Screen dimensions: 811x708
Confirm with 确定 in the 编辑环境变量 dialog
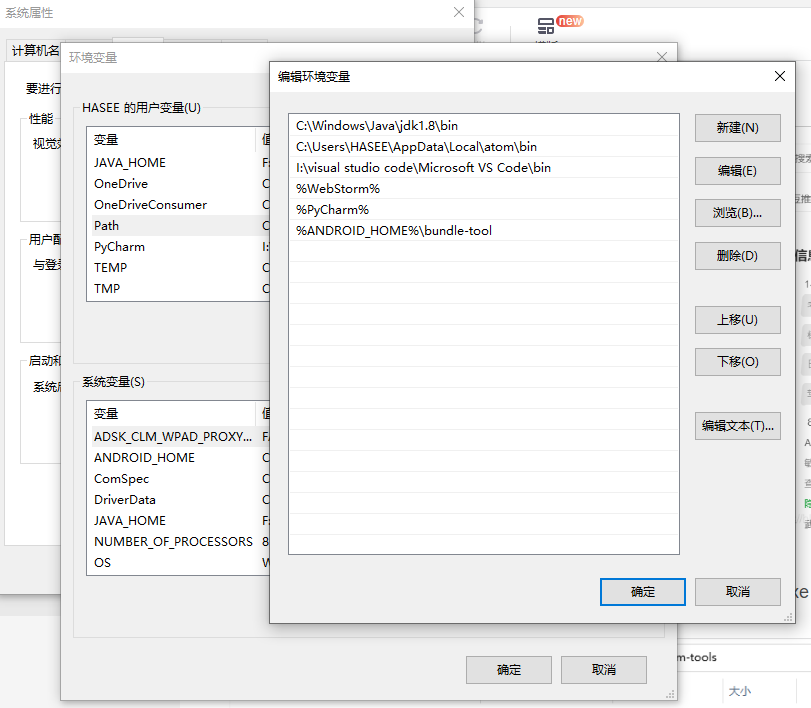(x=643, y=592)
